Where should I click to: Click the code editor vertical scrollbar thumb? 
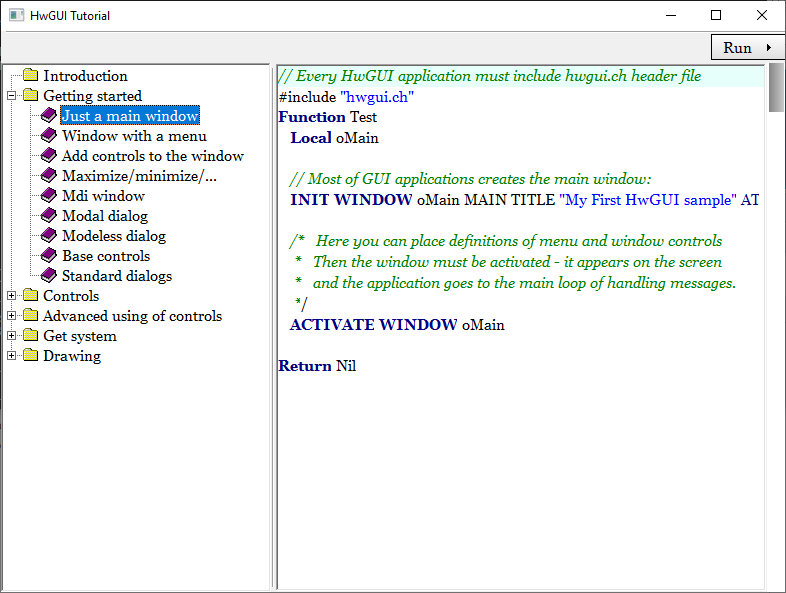tap(775, 90)
